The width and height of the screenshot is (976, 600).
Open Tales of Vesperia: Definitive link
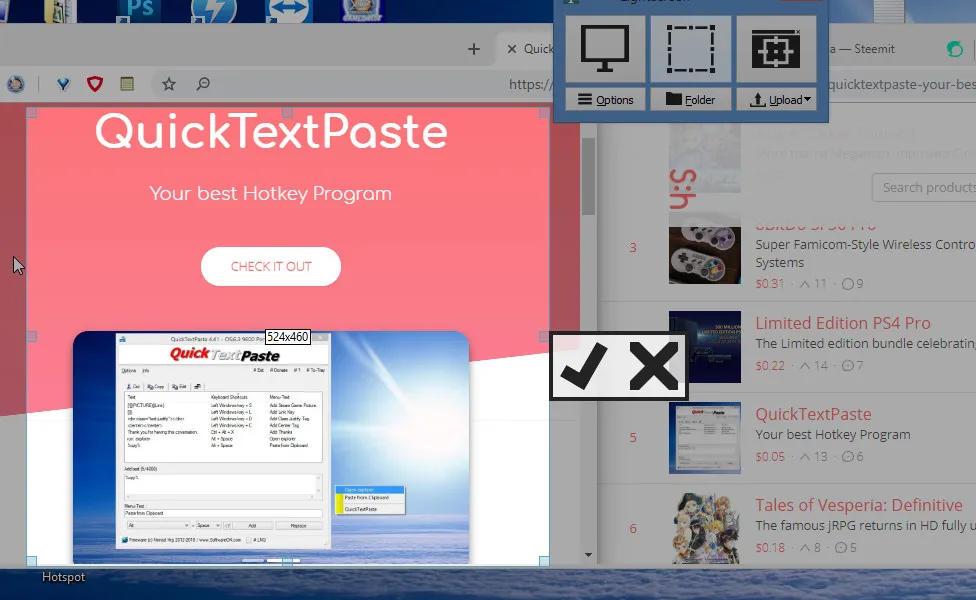pyautogui.click(x=859, y=505)
